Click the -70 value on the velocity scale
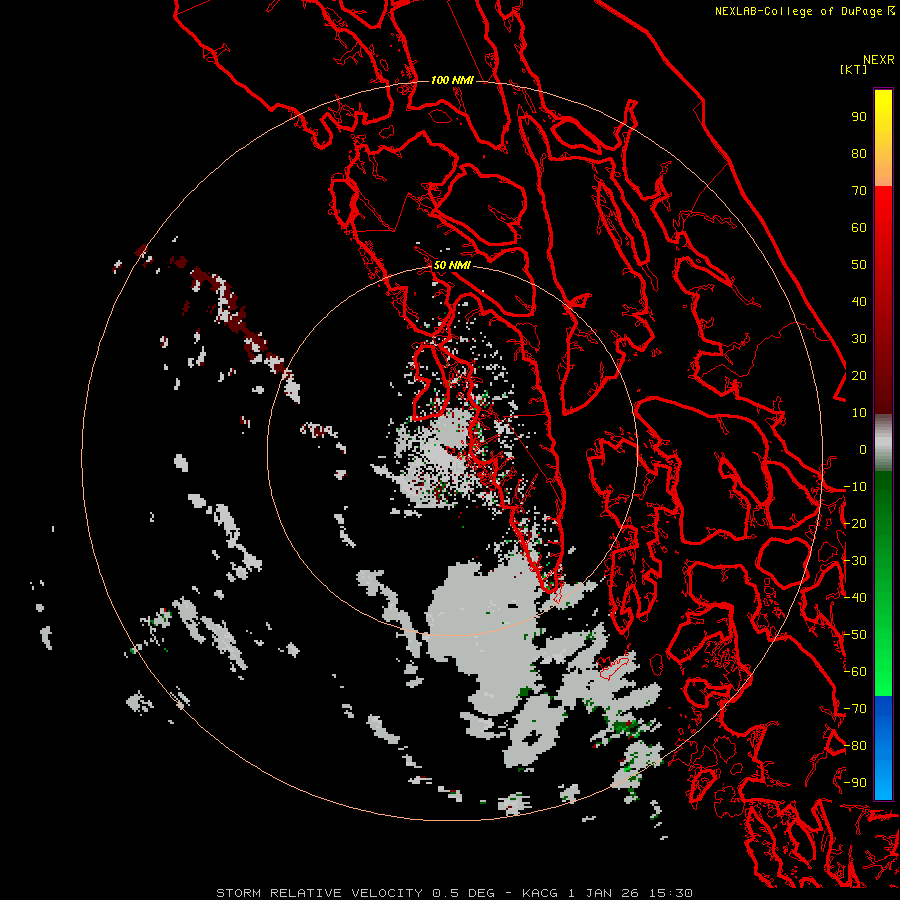This screenshot has height=900, width=900. [855, 709]
